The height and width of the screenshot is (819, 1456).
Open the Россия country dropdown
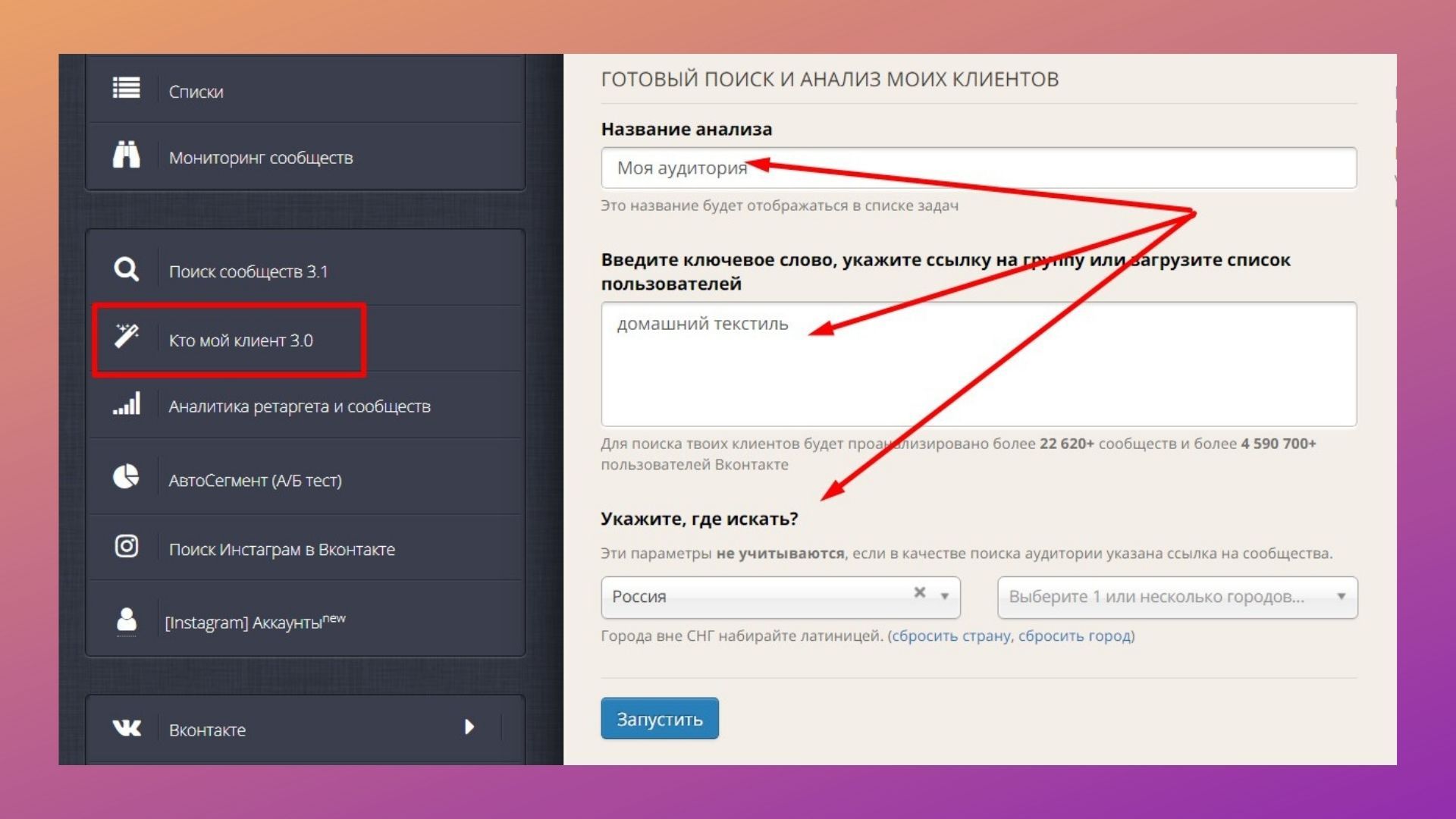pos(780,597)
